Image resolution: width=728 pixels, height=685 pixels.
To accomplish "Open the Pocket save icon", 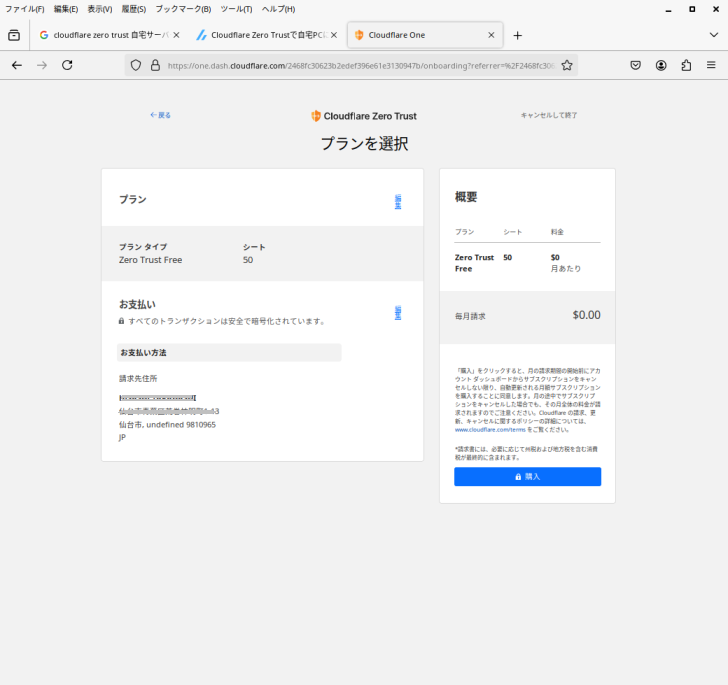I will 636,65.
